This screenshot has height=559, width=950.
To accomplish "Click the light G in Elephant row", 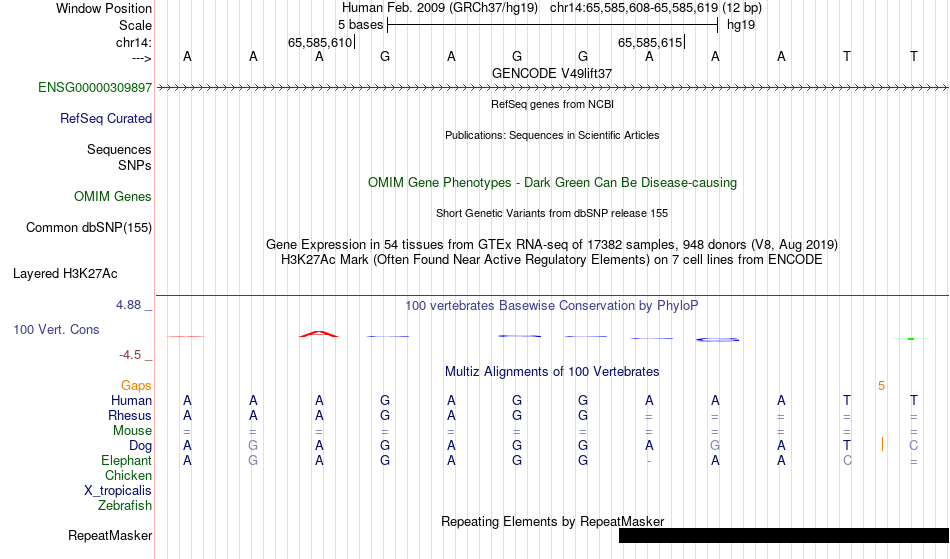I will [x=253, y=461].
